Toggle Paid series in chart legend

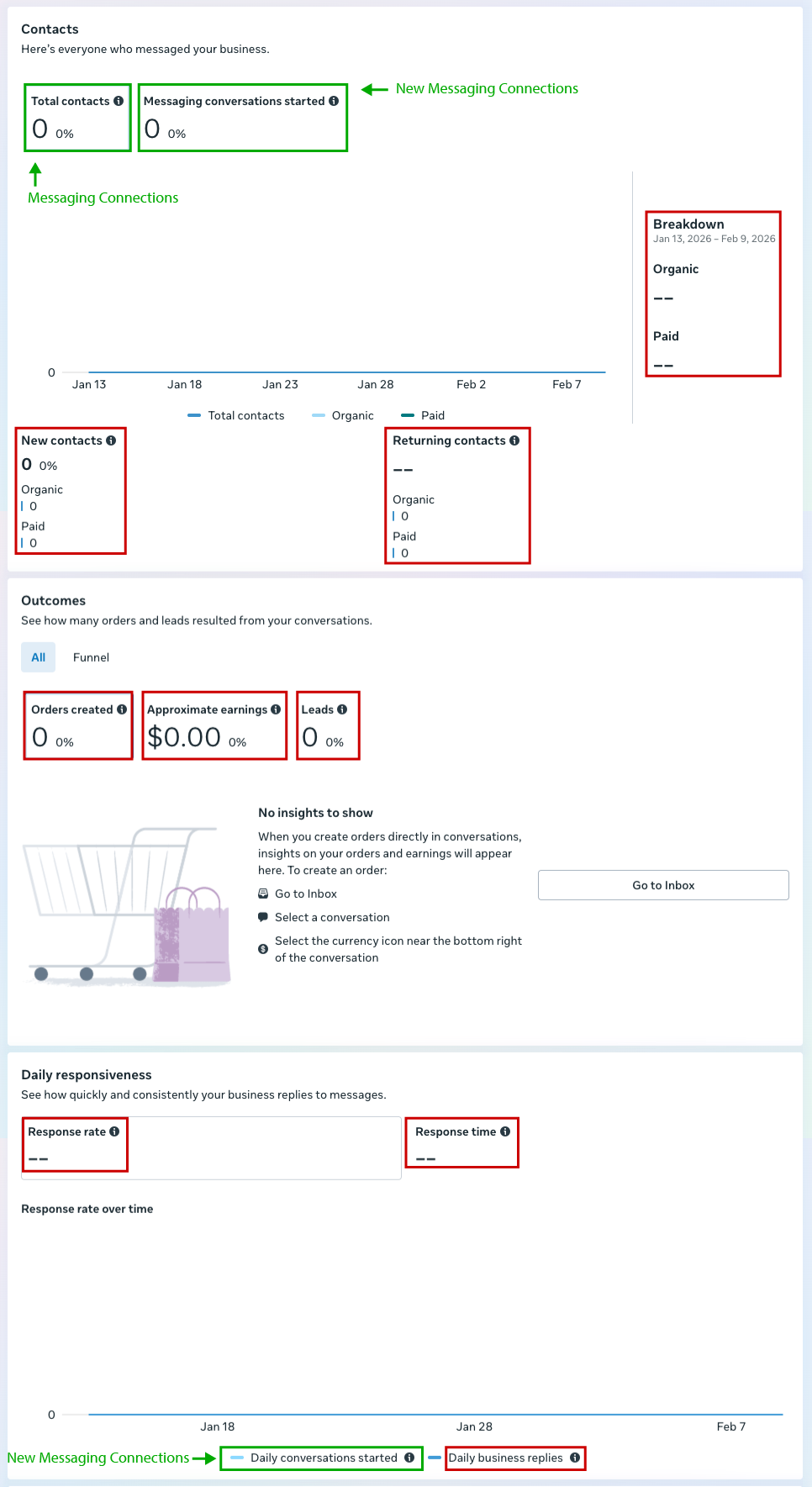click(x=423, y=415)
